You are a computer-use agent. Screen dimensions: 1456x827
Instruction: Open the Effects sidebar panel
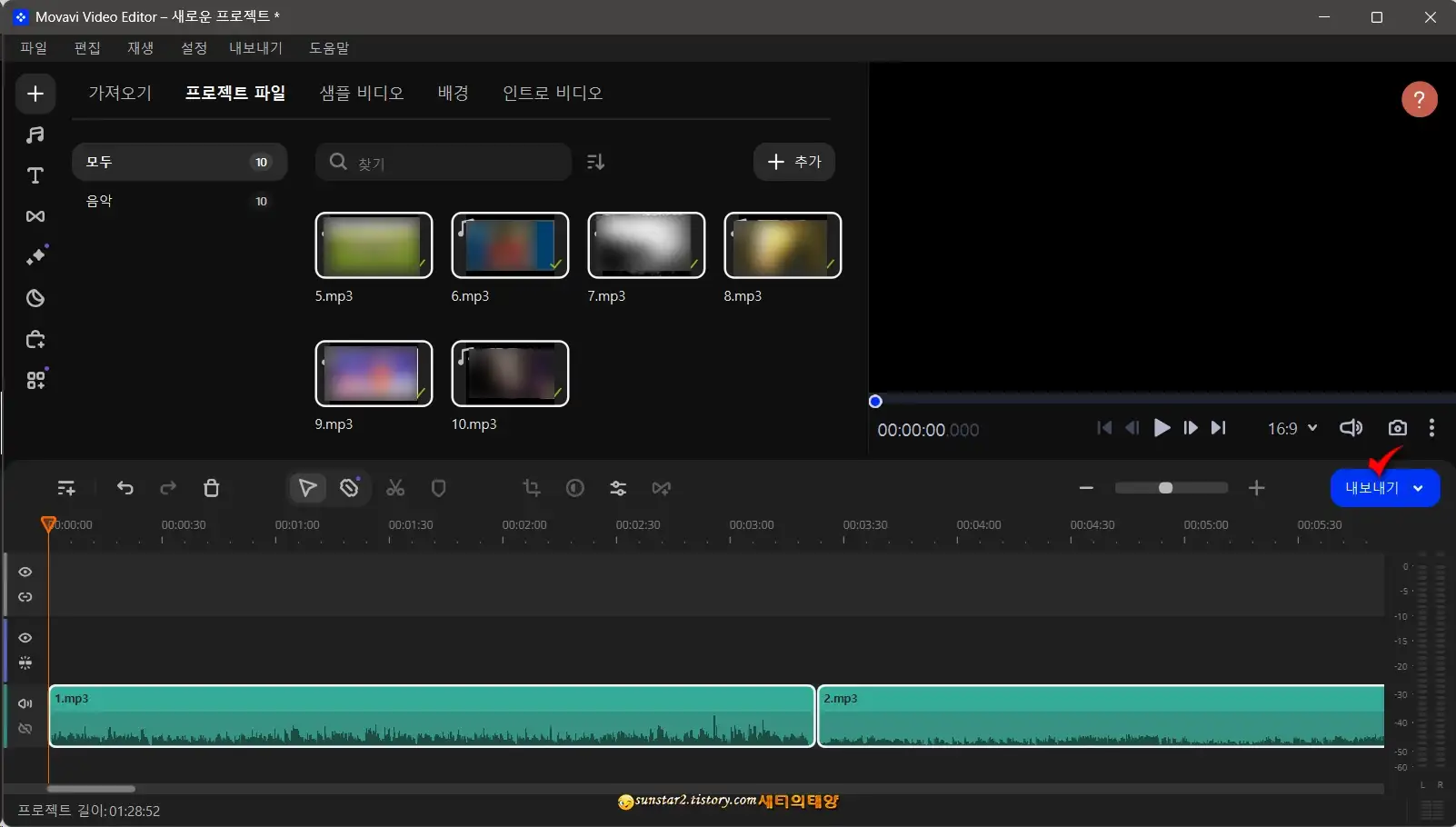[x=36, y=255]
